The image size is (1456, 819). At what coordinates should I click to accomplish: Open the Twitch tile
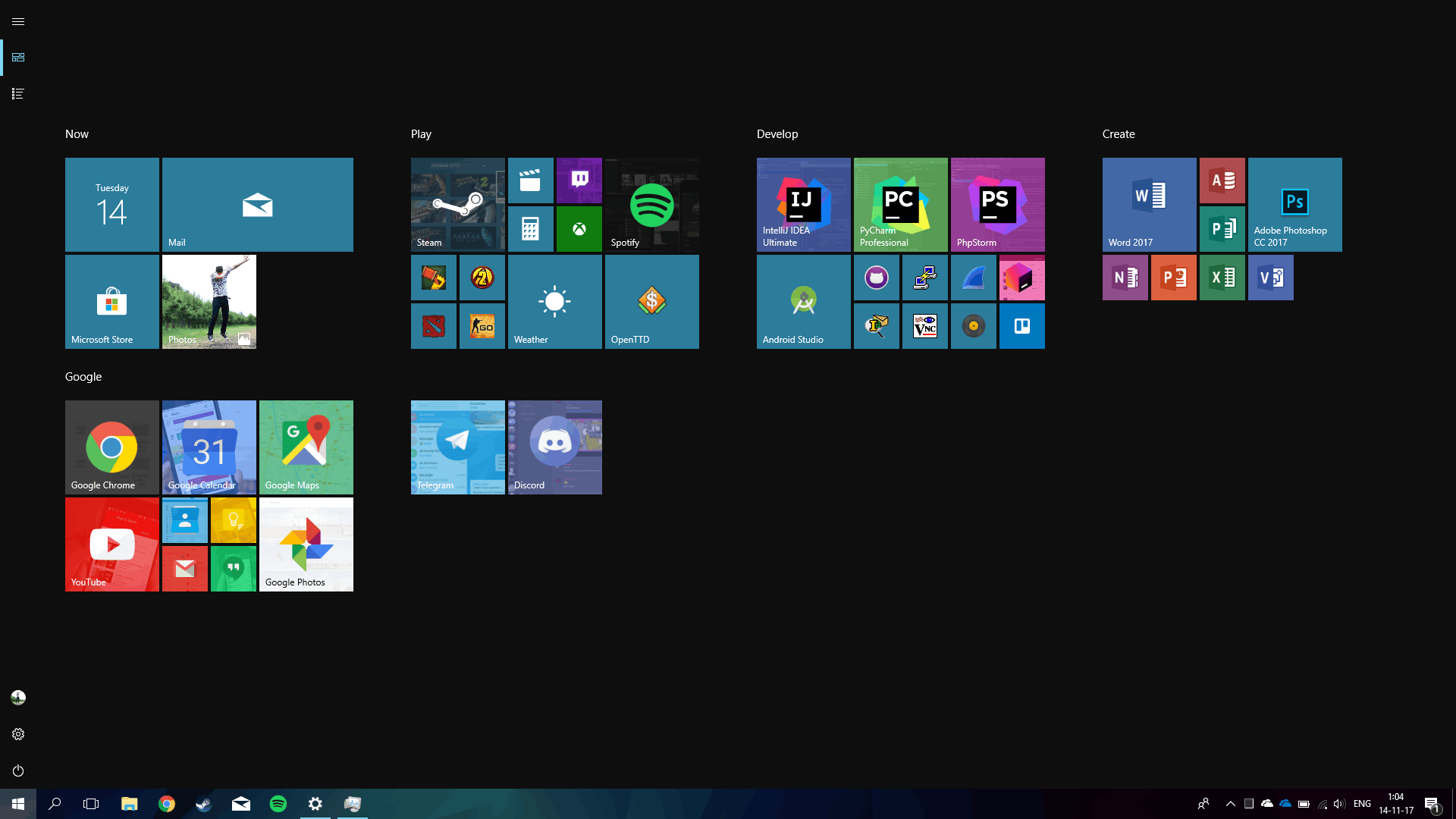[579, 180]
